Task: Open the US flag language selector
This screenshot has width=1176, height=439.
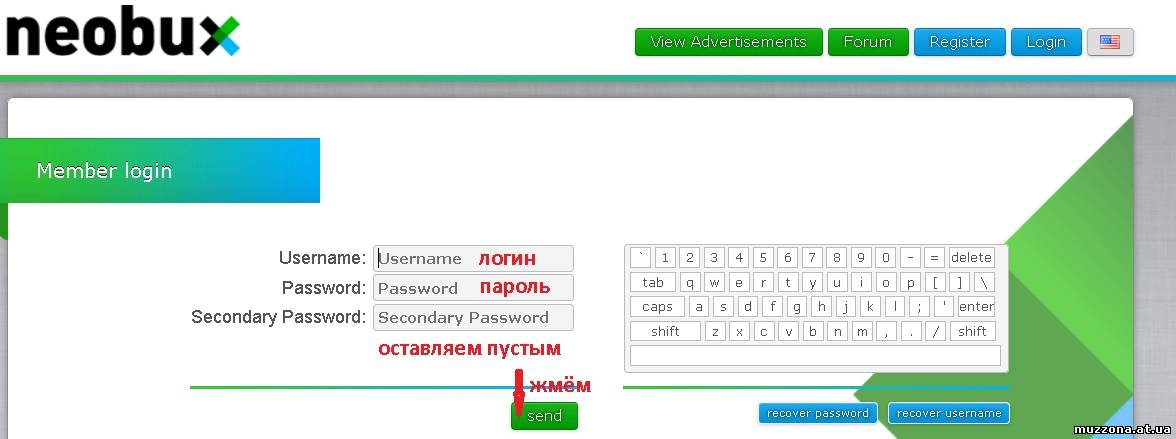Action: click(1110, 42)
